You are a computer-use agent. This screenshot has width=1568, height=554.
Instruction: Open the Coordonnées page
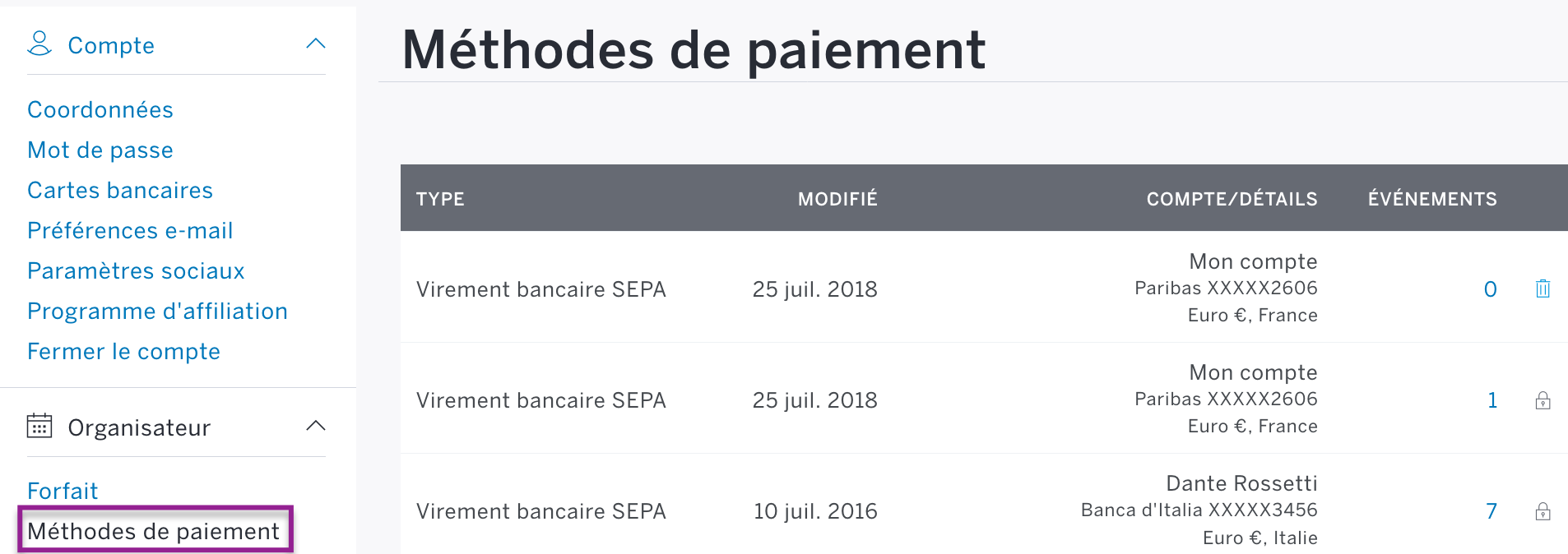point(100,109)
